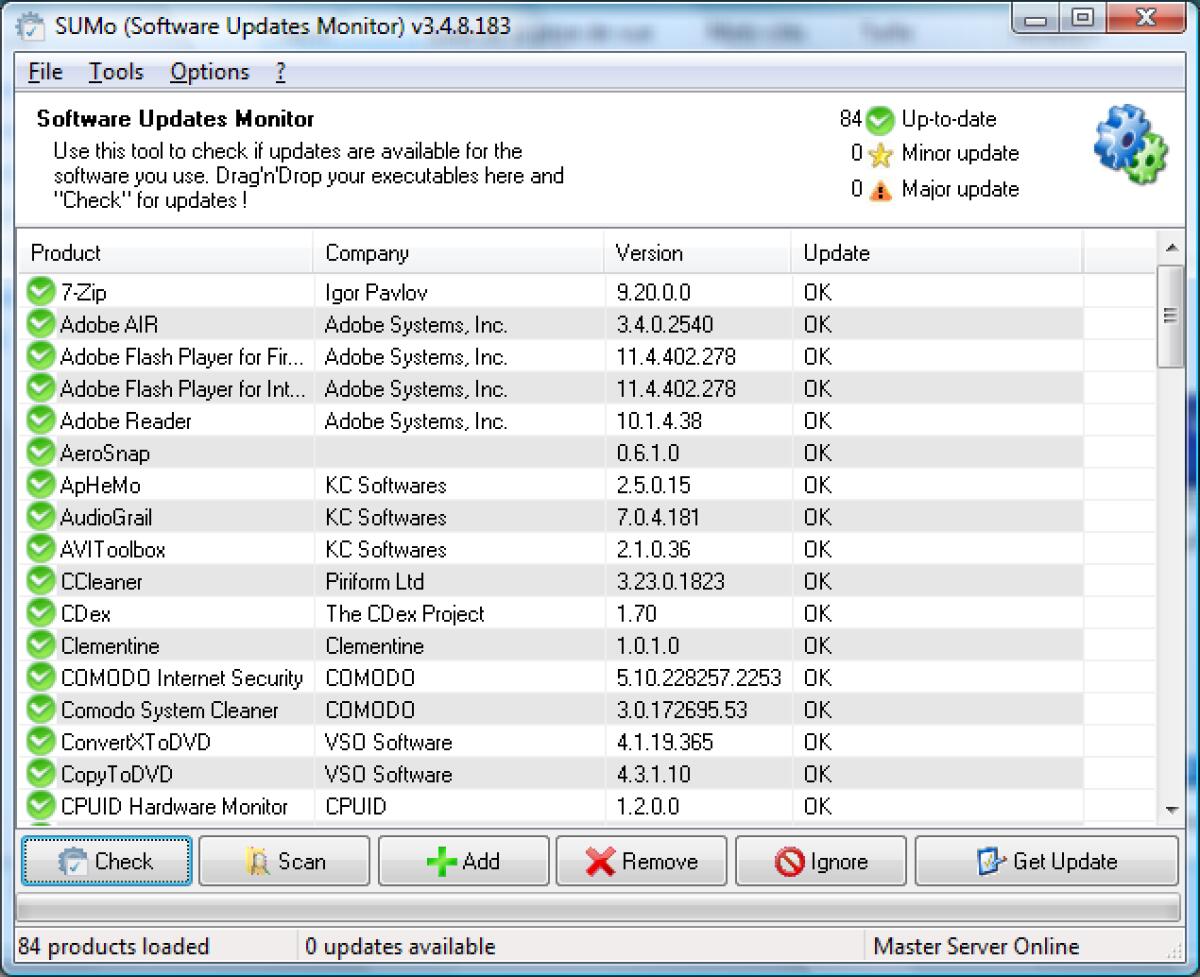Click the green up-to-date status icon showing 84
Viewport: 1200px width, 977px height.
point(878,119)
